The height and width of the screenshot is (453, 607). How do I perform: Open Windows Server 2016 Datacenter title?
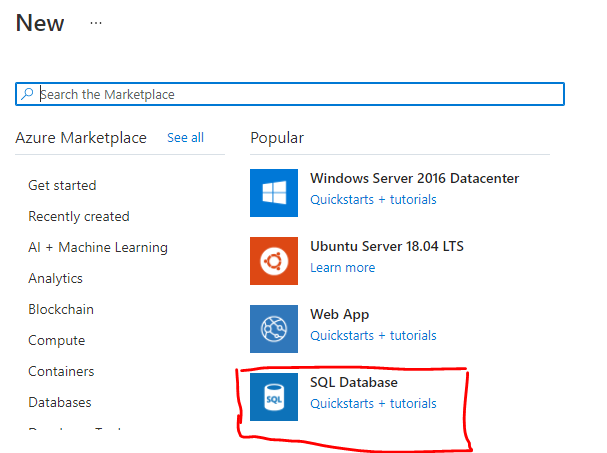click(415, 178)
